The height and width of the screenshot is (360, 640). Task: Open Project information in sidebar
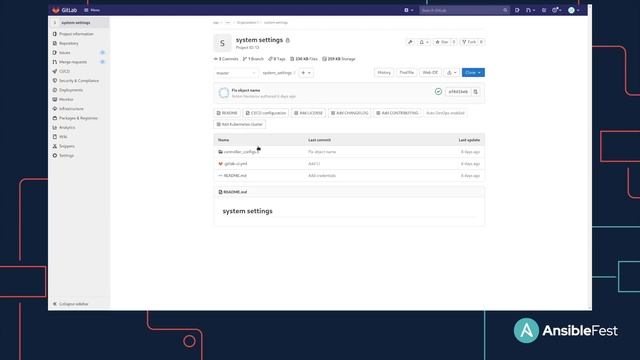click(x=76, y=34)
